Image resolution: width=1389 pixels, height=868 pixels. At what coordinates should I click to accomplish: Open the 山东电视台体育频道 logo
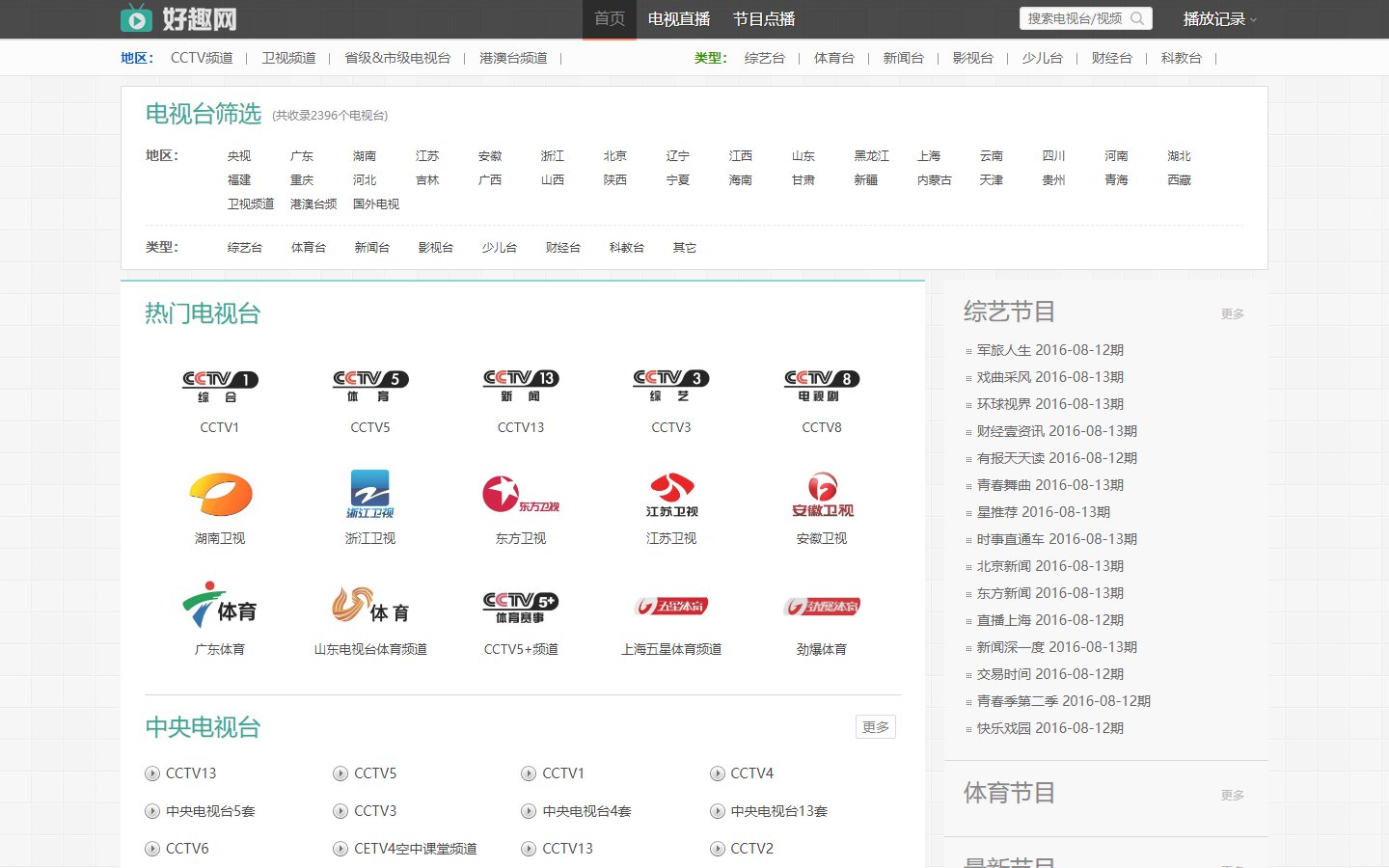pyautogui.click(x=370, y=606)
